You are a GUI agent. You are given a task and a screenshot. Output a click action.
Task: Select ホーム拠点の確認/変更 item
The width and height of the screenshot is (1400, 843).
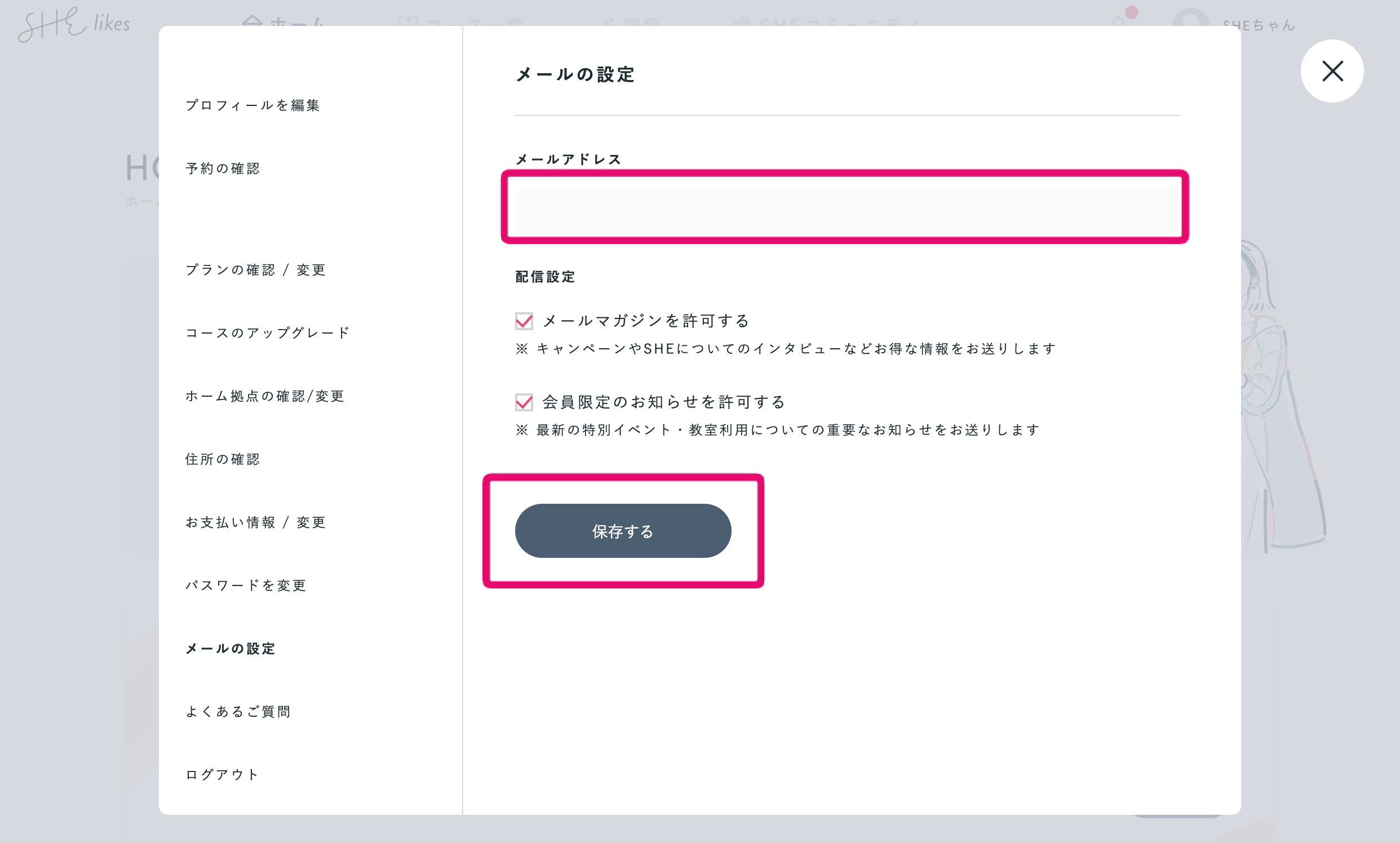(x=265, y=396)
